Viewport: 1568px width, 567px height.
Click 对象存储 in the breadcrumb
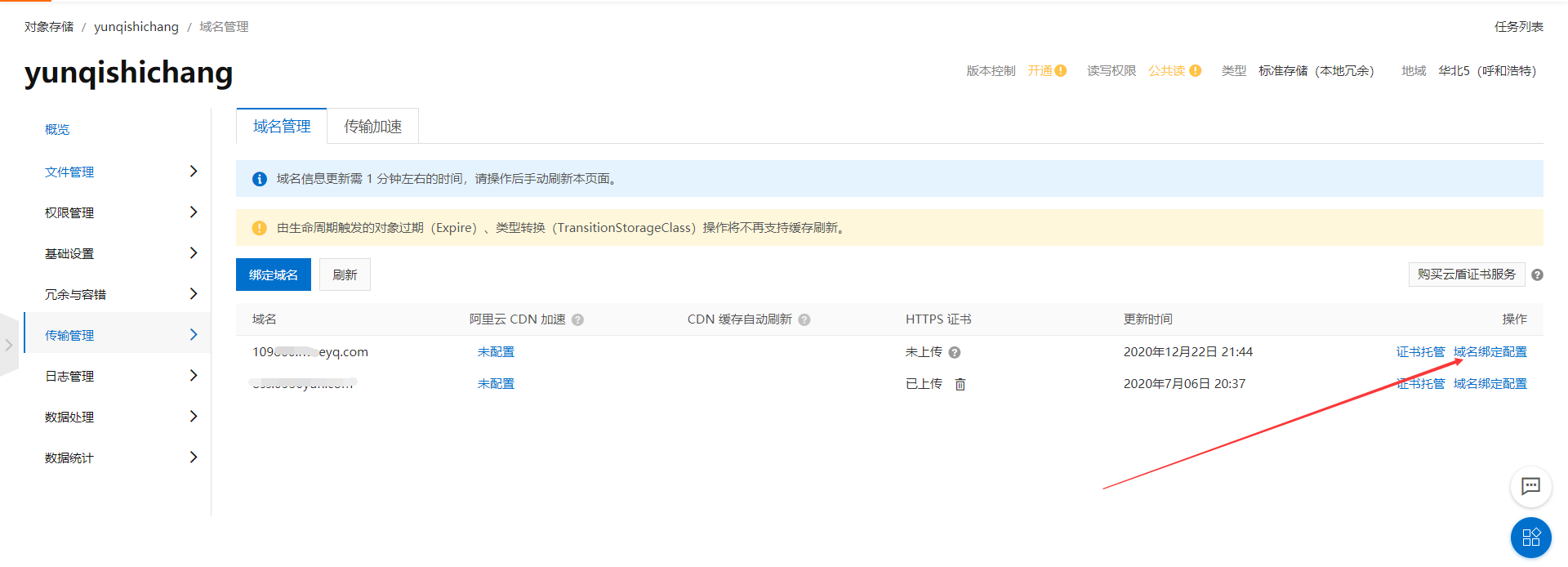[49, 27]
